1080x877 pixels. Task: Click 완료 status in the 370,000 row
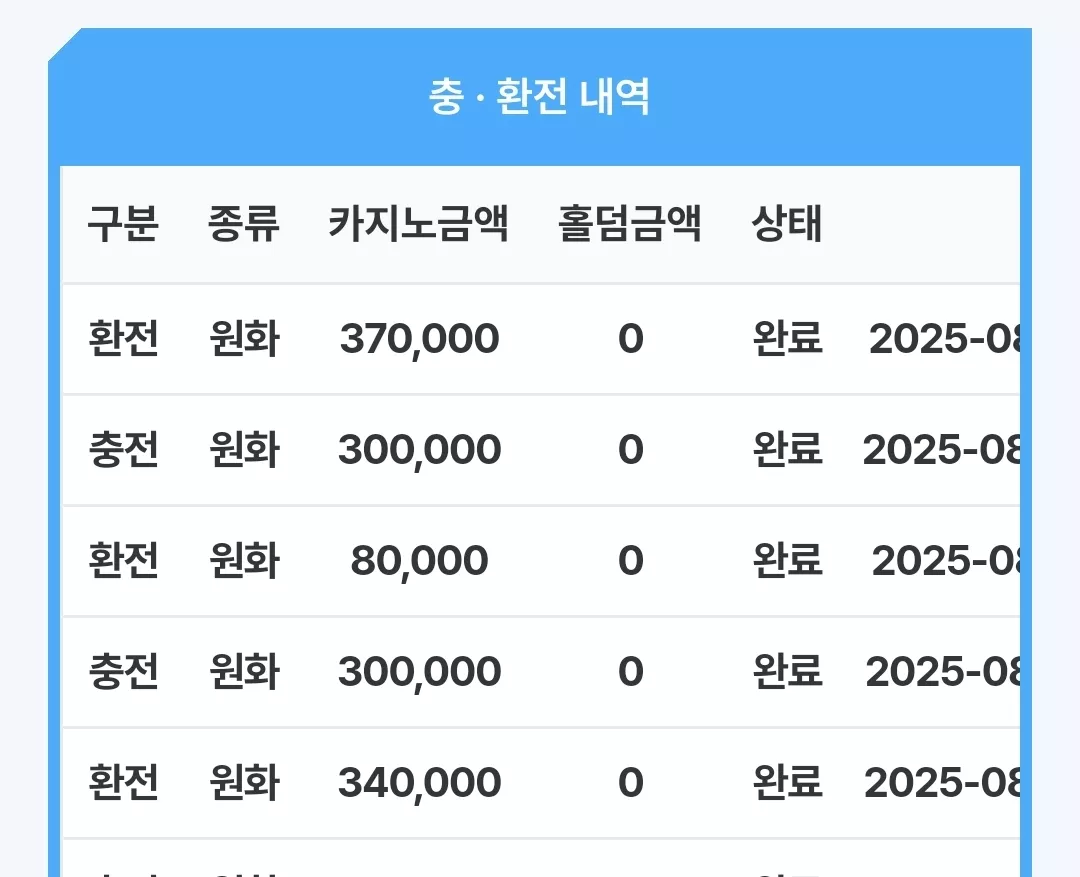(x=787, y=339)
